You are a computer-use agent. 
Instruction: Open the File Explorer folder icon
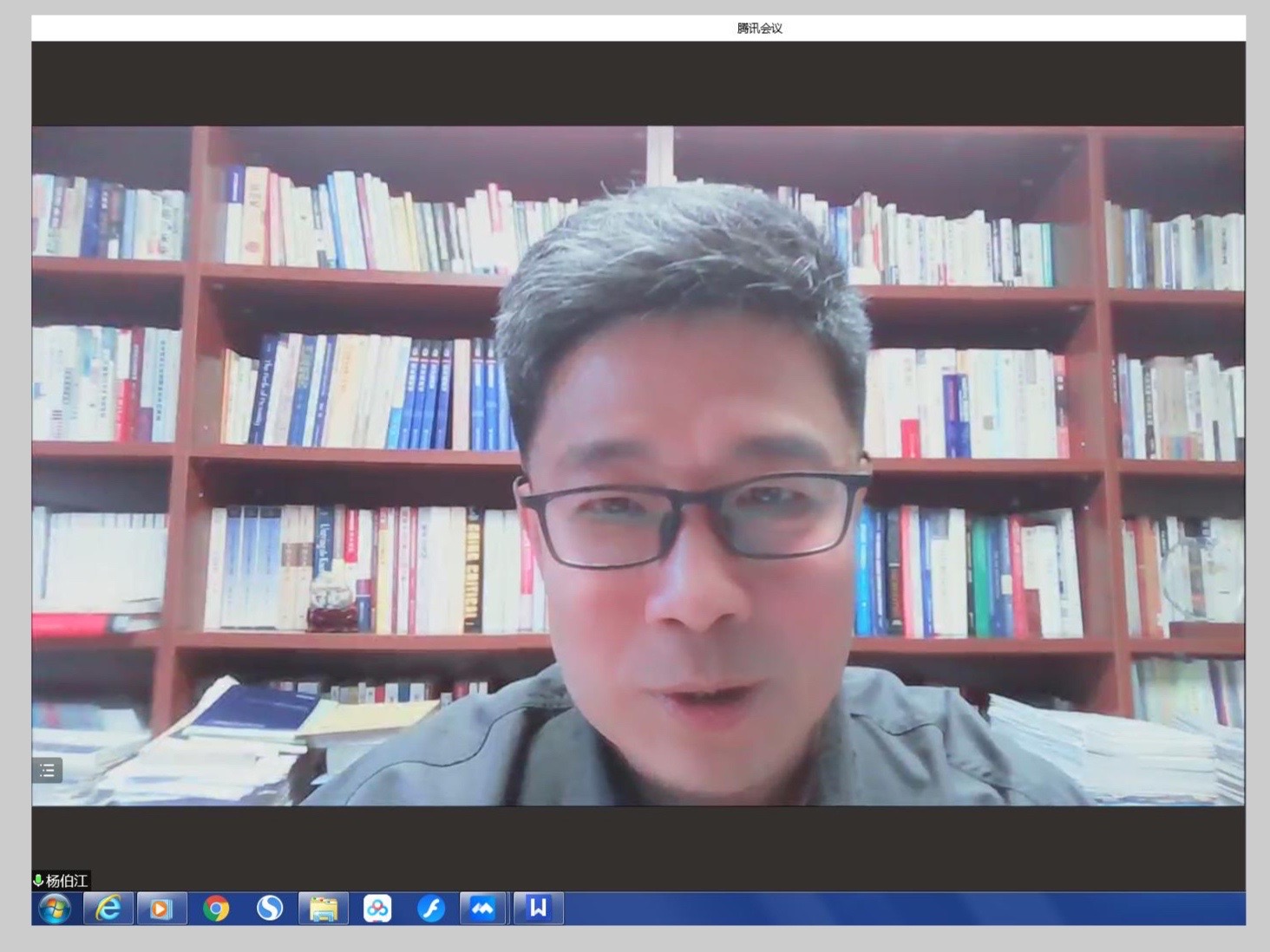point(324,909)
